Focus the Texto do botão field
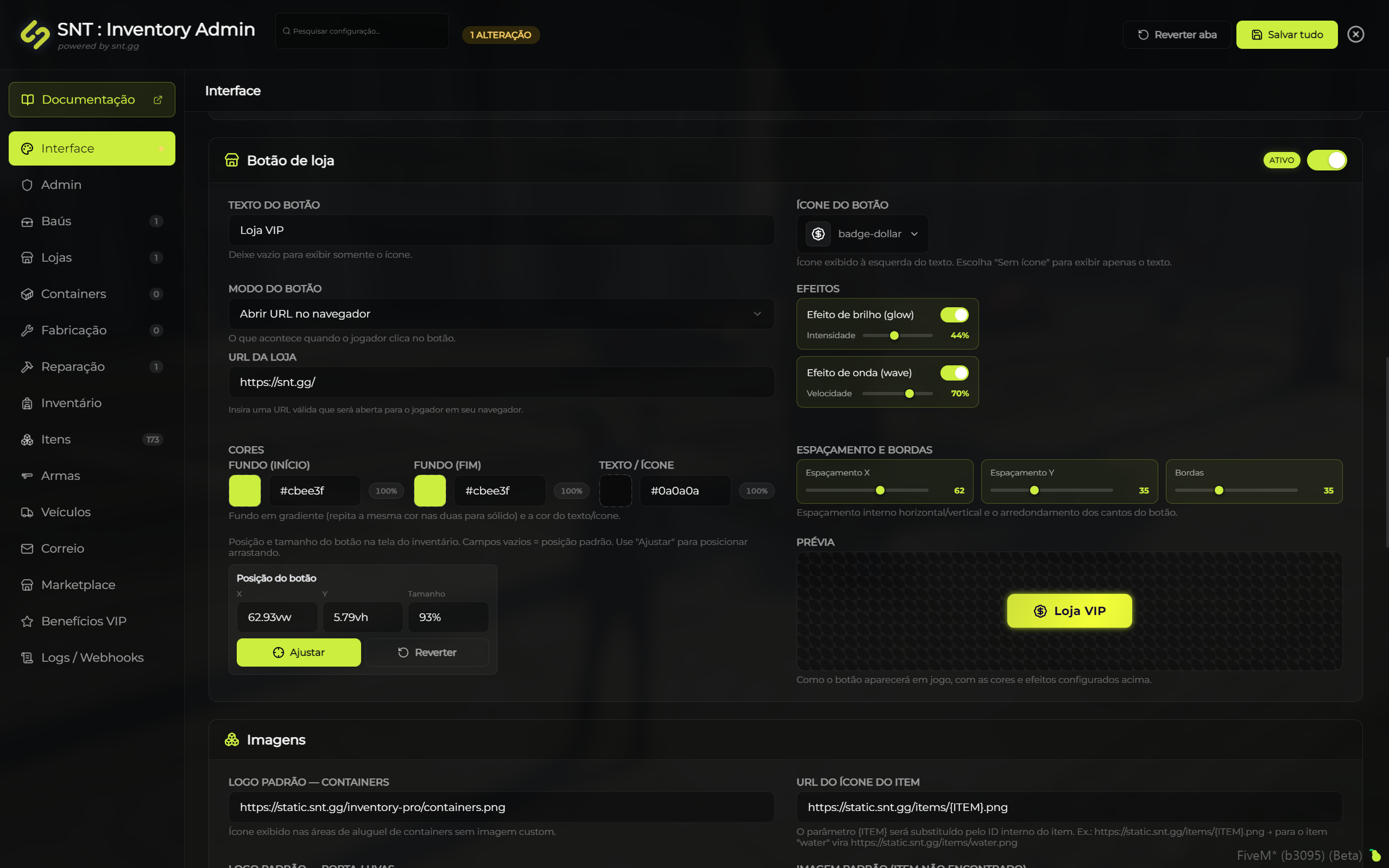 click(501, 230)
